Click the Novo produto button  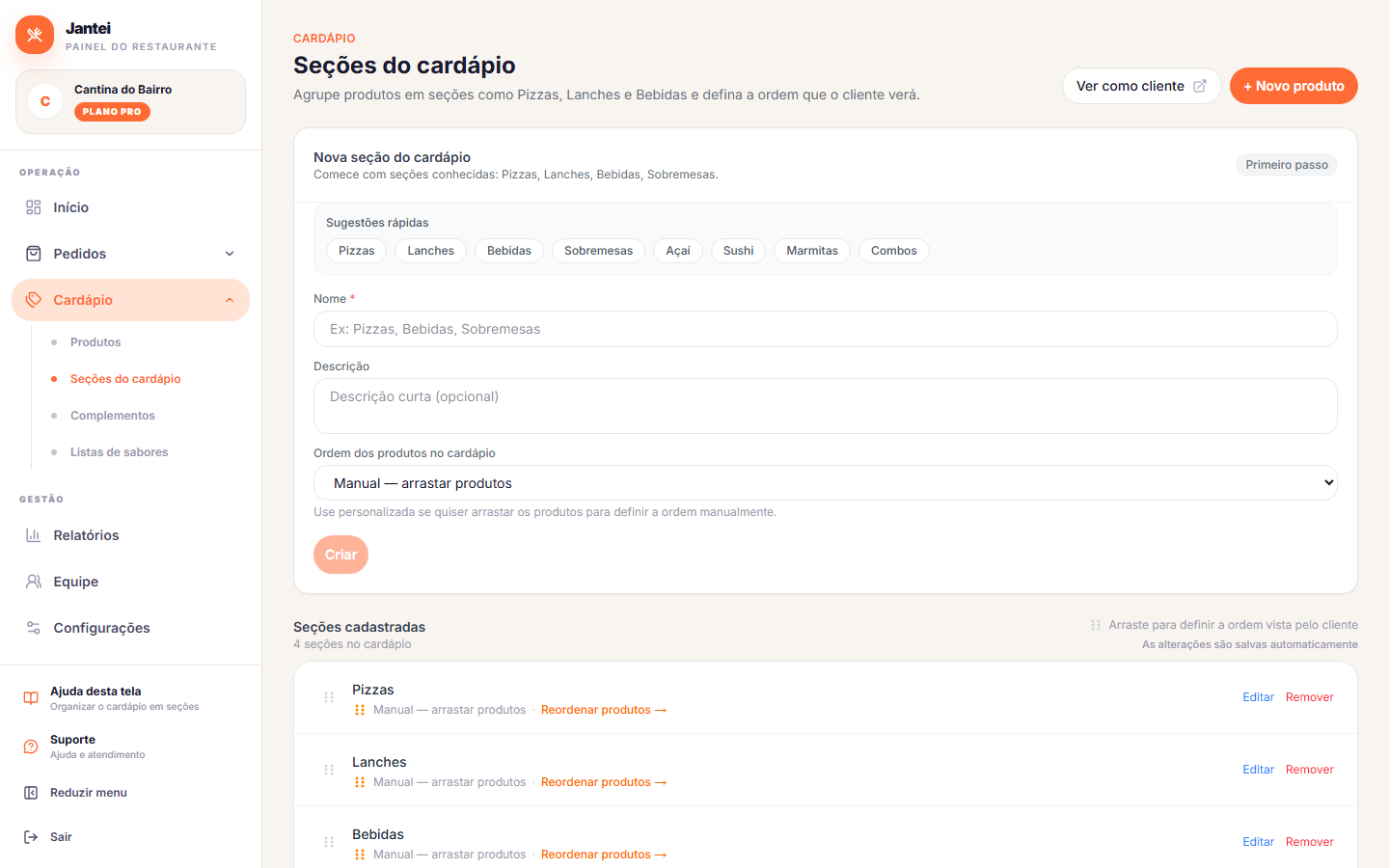(1294, 86)
